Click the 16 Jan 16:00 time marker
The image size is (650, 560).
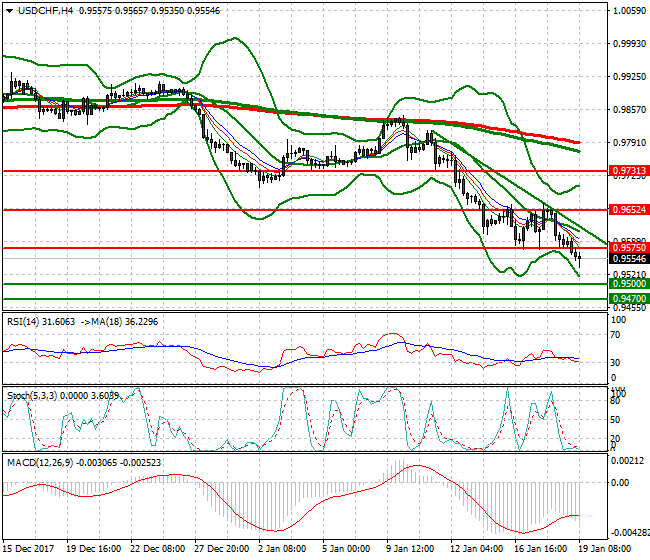tap(536, 548)
